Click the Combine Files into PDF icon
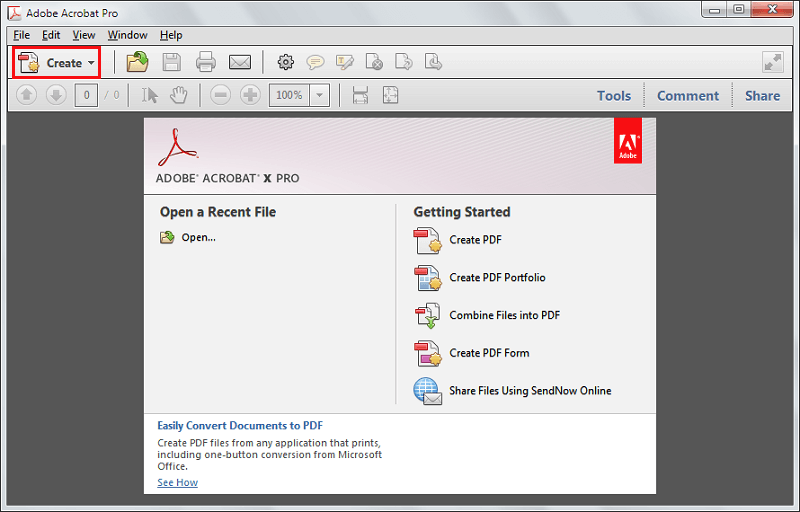 tap(428, 316)
